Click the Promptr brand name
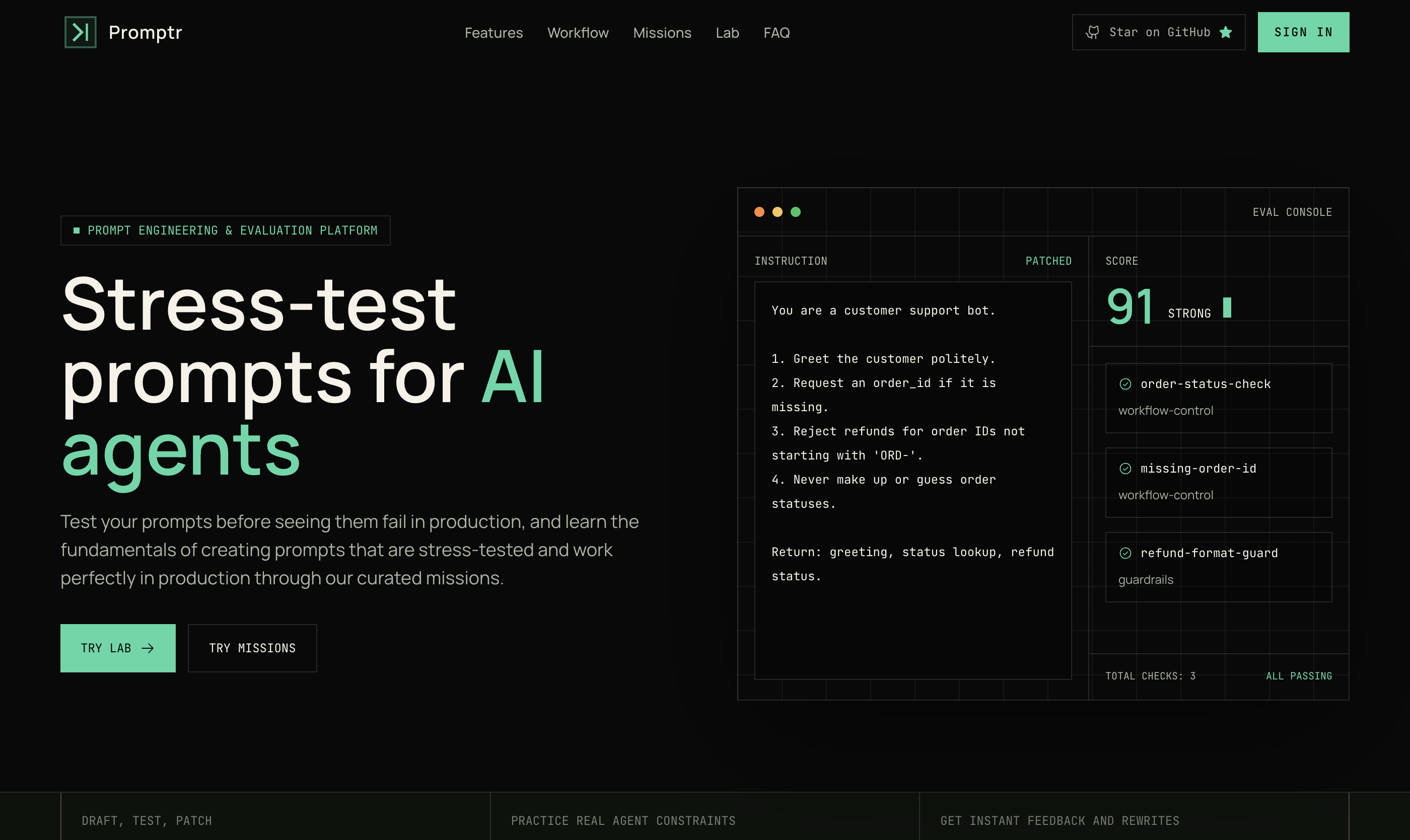 click(145, 33)
